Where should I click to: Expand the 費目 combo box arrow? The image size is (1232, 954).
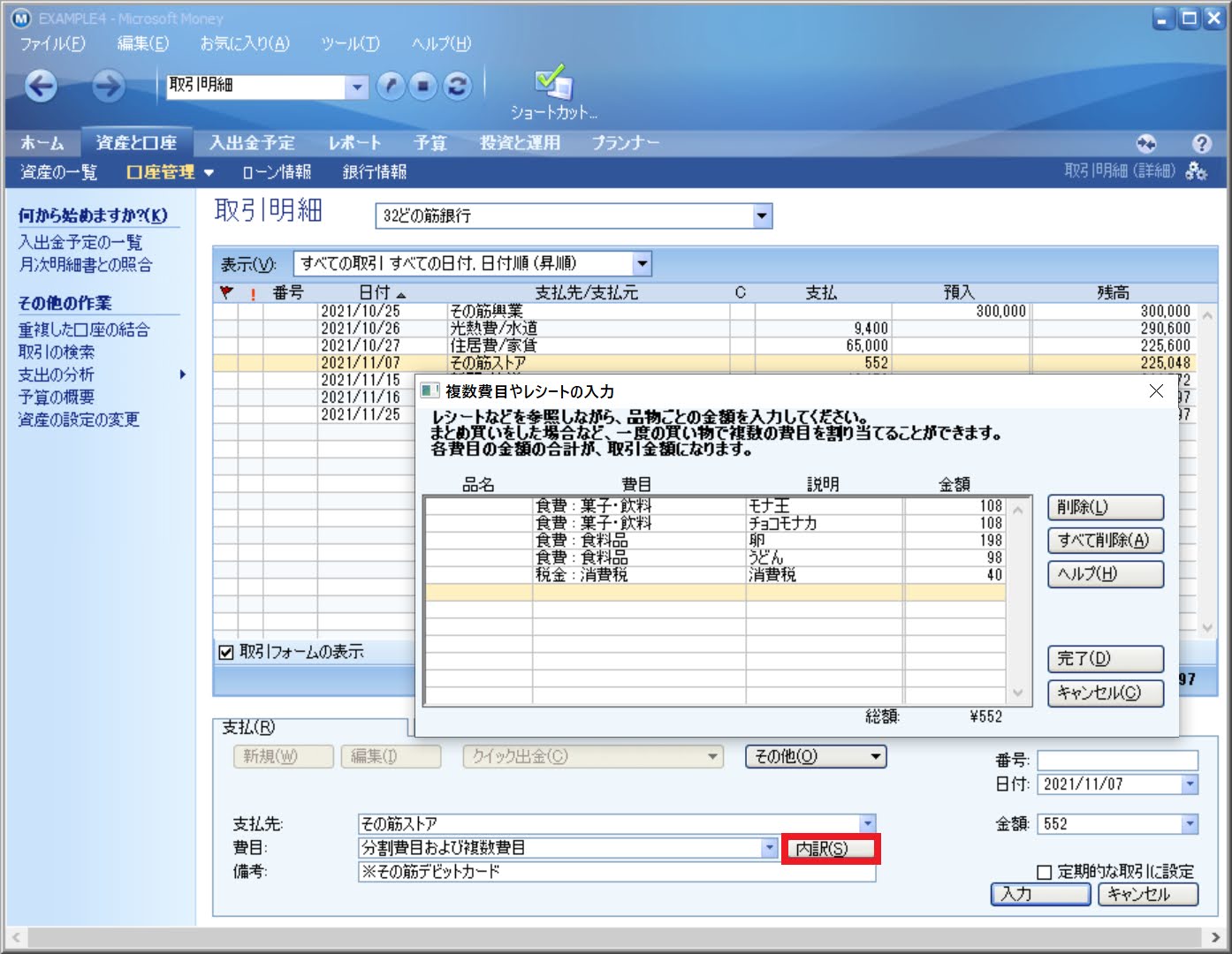point(769,848)
